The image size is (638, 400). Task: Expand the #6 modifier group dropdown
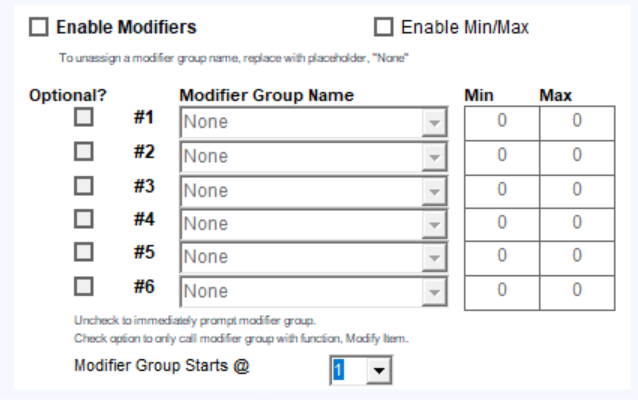click(x=433, y=291)
